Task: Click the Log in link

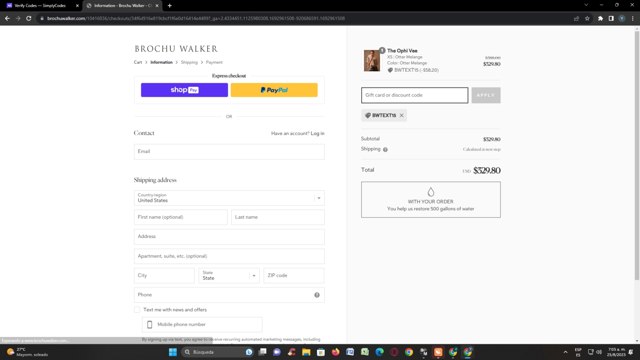Action: [x=317, y=133]
